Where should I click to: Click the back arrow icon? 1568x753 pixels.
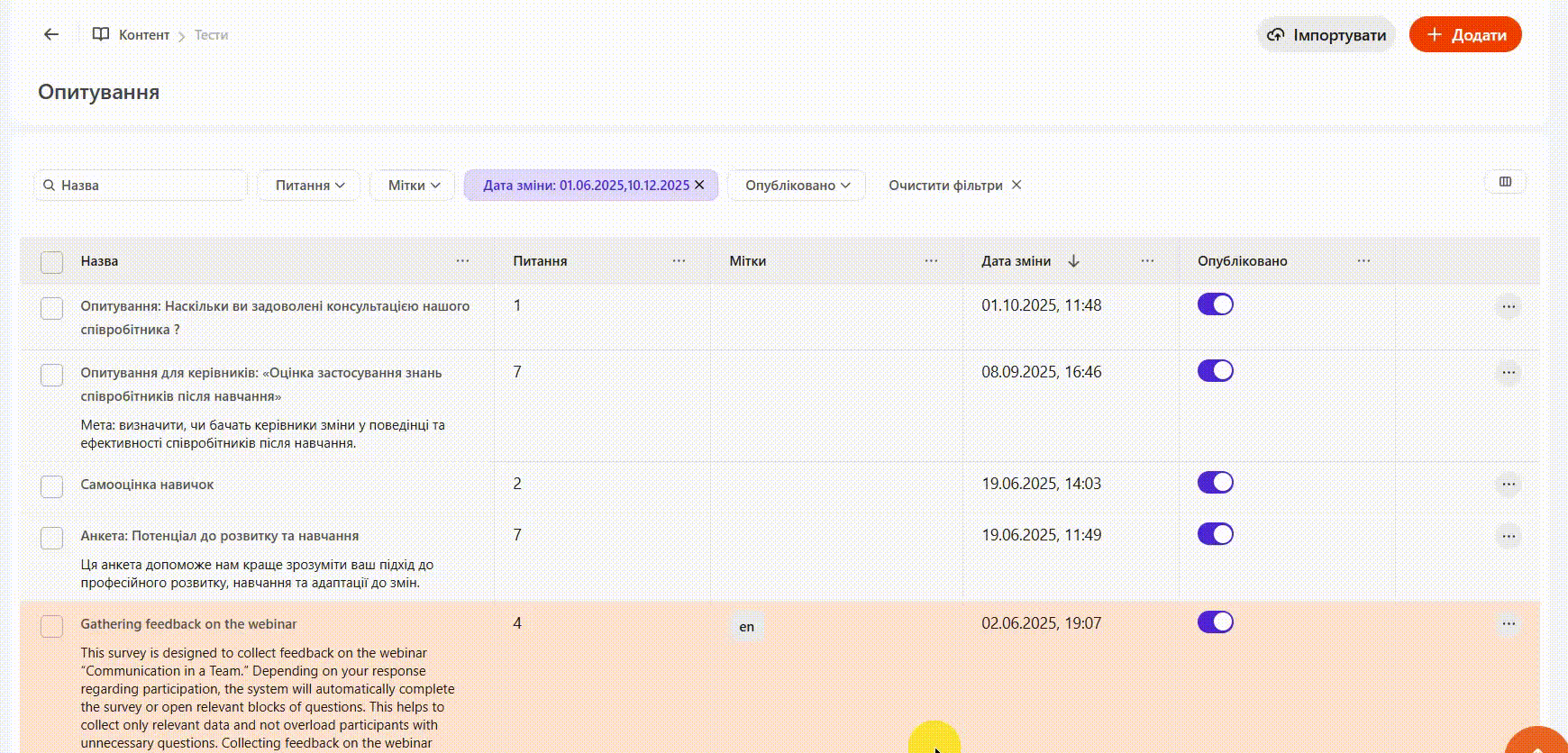(x=51, y=34)
